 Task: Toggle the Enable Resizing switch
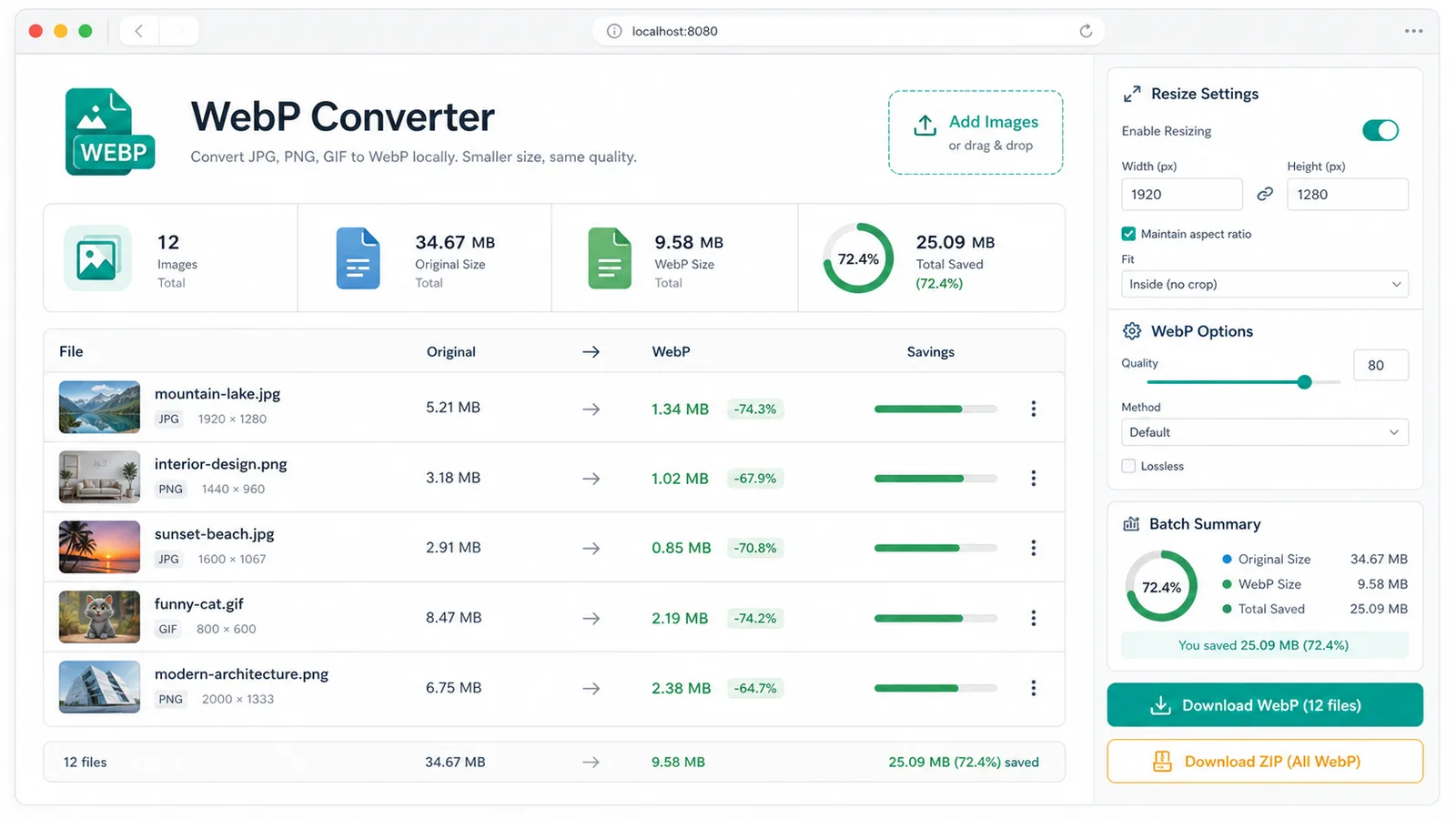(1380, 131)
